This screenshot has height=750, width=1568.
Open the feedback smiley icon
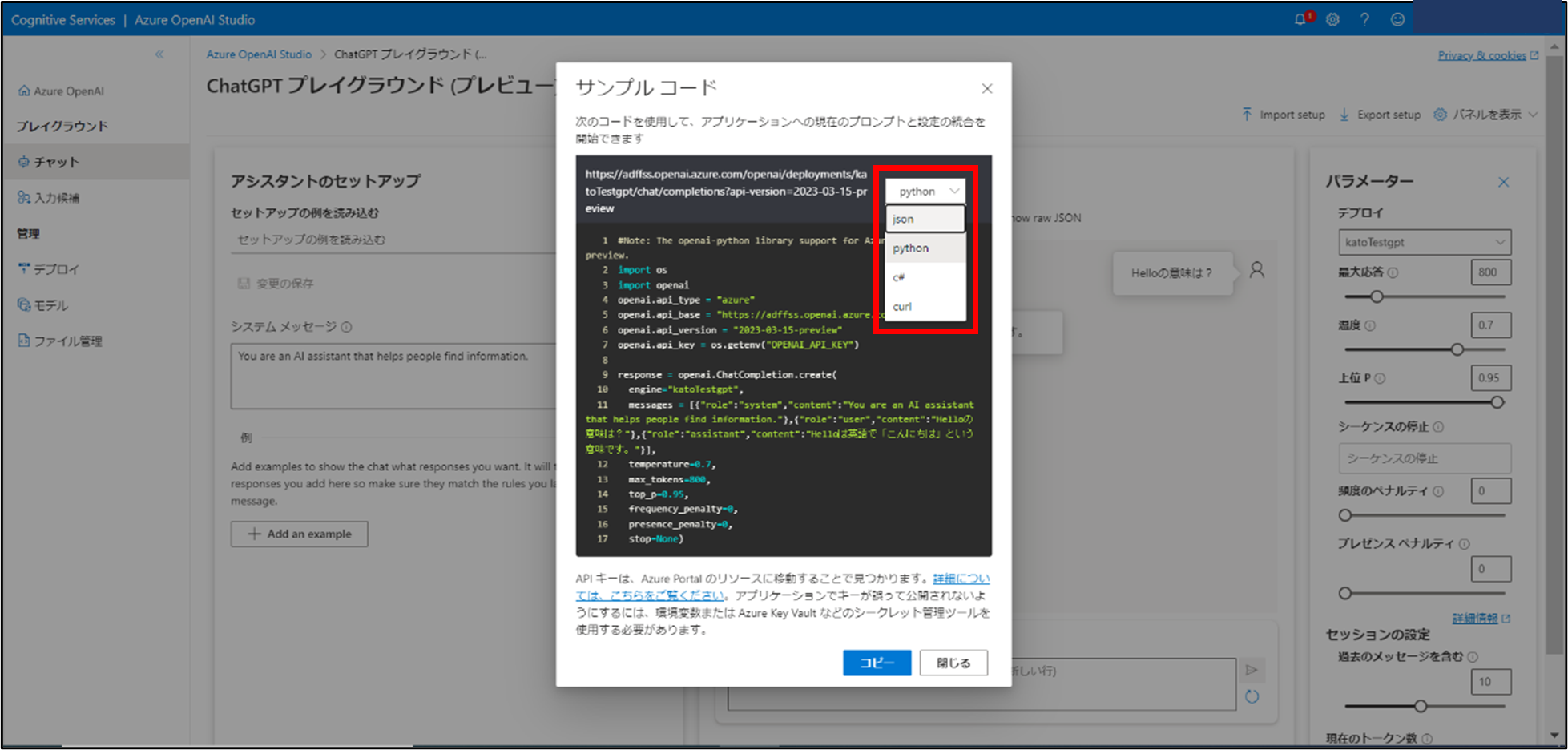coord(1397,19)
